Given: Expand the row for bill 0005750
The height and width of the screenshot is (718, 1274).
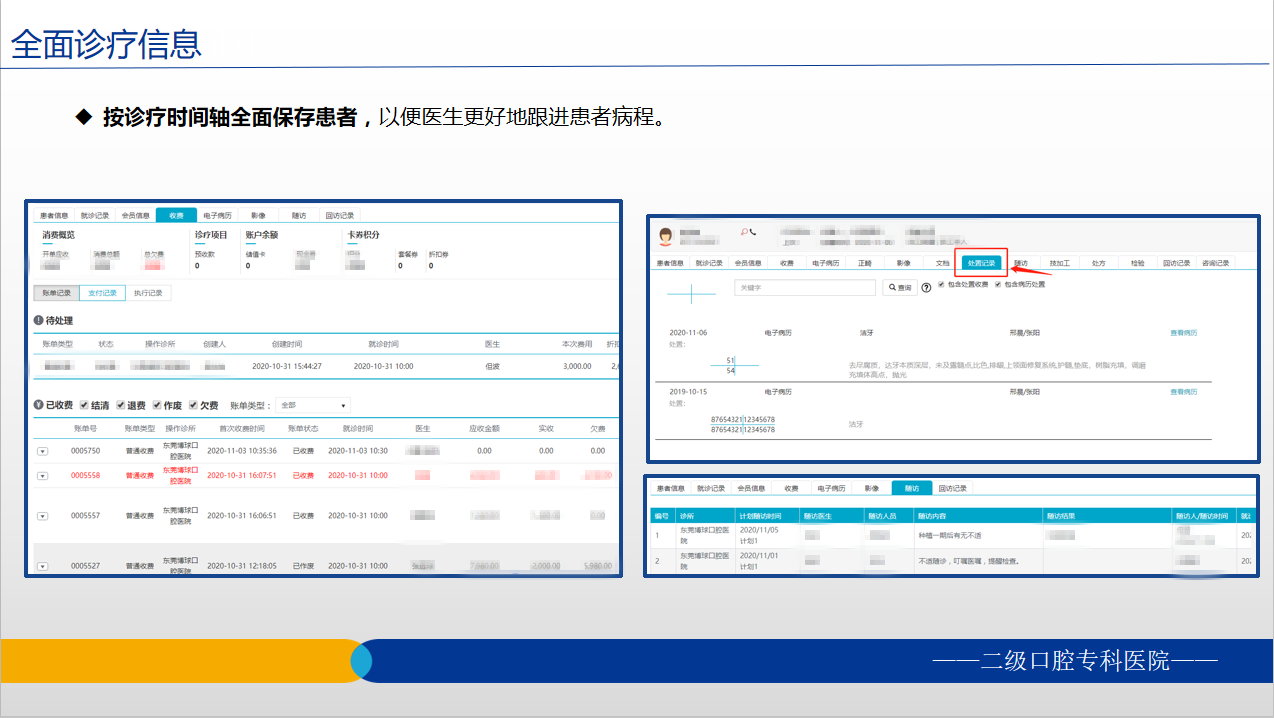Looking at the screenshot, I should 43,450.
